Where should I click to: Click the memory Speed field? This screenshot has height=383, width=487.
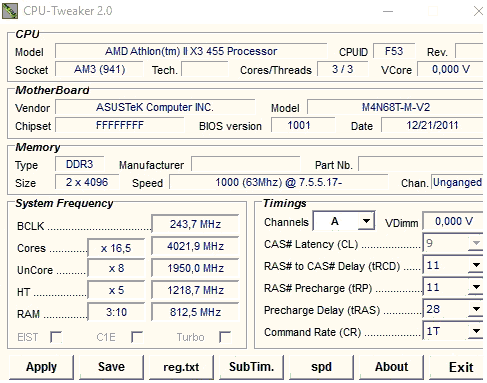(279, 182)
